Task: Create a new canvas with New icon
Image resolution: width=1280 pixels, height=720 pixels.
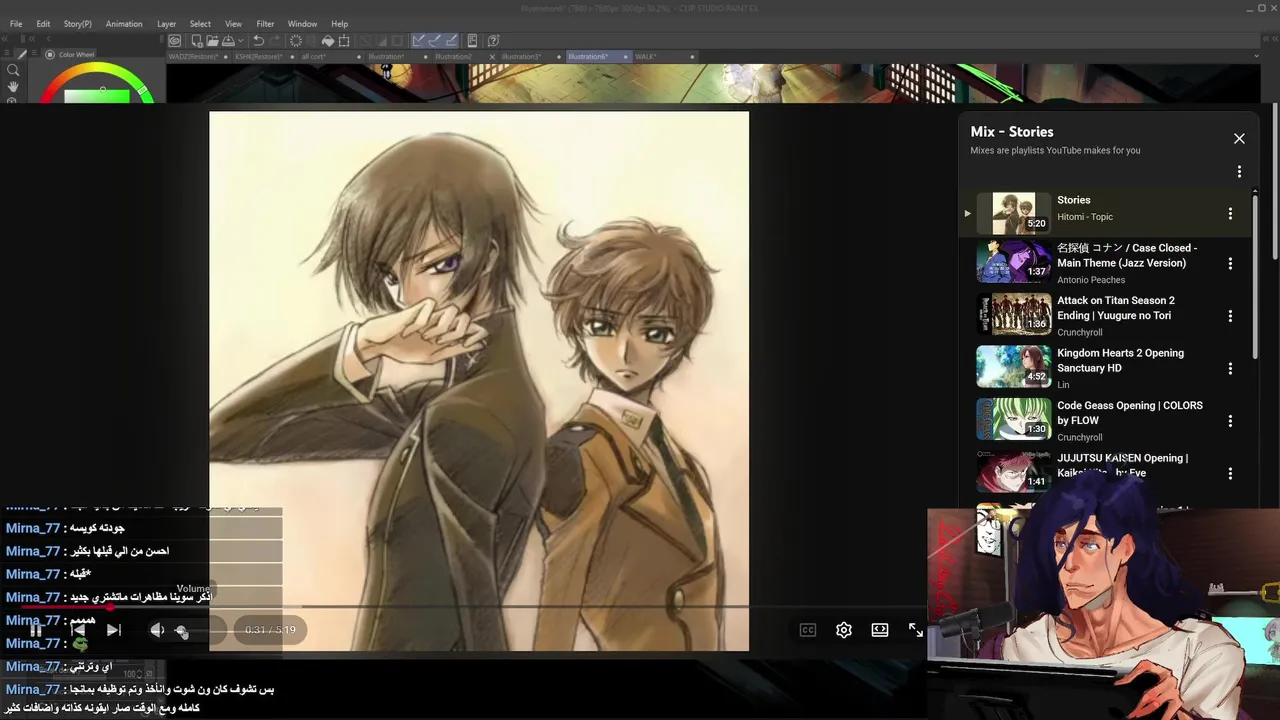Action: [197, 41]
